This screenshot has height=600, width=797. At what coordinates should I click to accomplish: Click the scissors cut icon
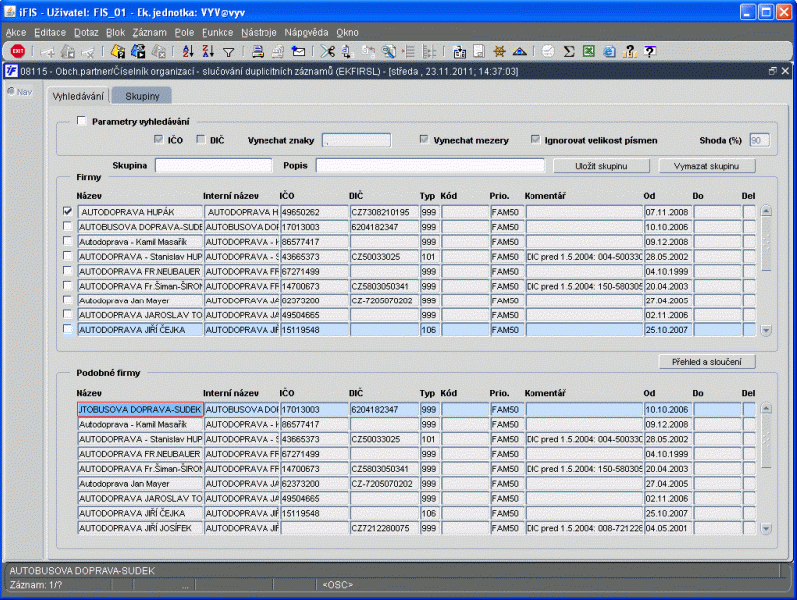point(328,51)
